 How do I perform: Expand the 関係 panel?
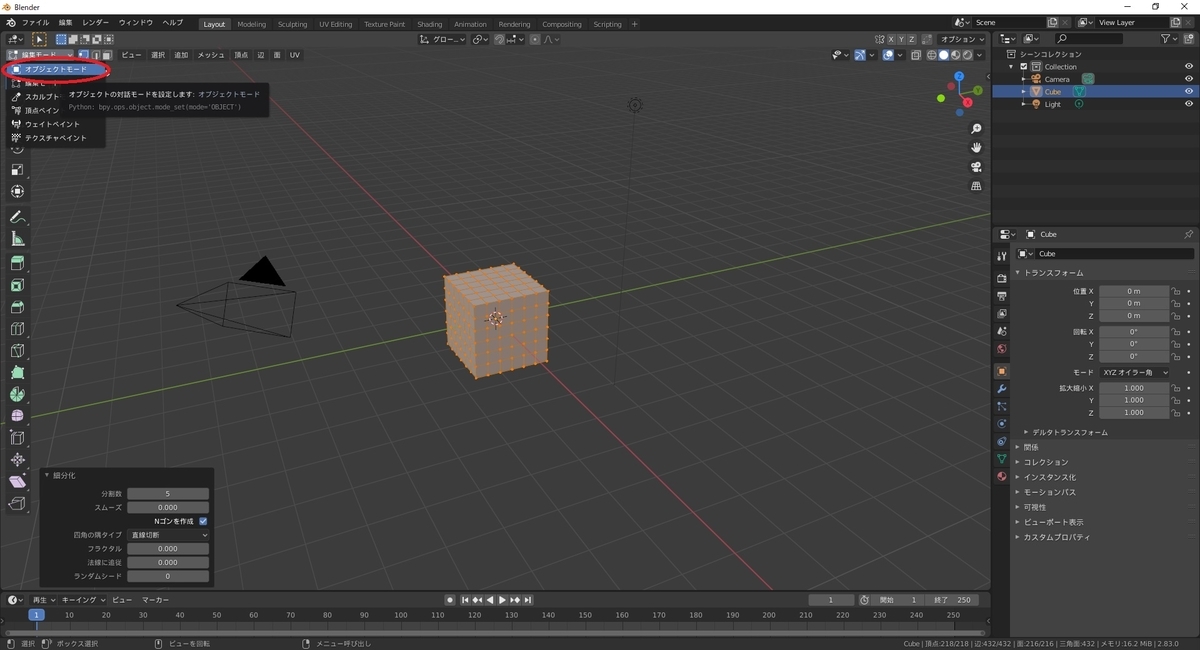[1031, 447]
